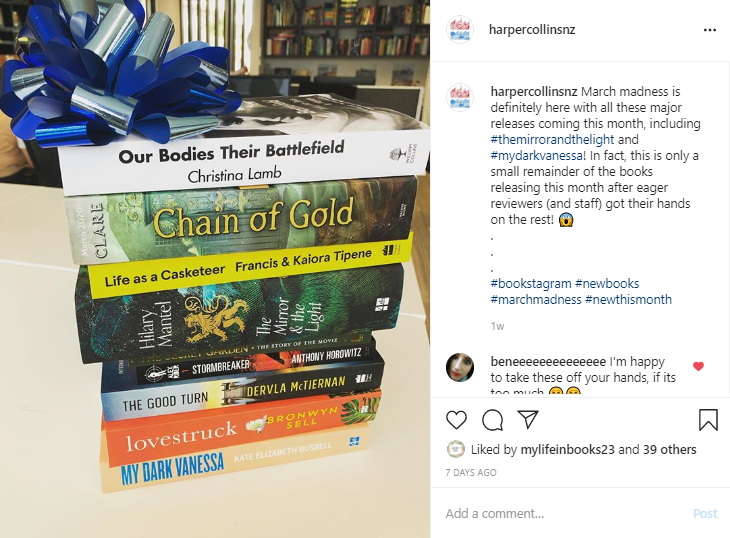Screen dimensions: 730x538
Task: Open the #marchmadness hashtag
Action: tap(536, 299)
